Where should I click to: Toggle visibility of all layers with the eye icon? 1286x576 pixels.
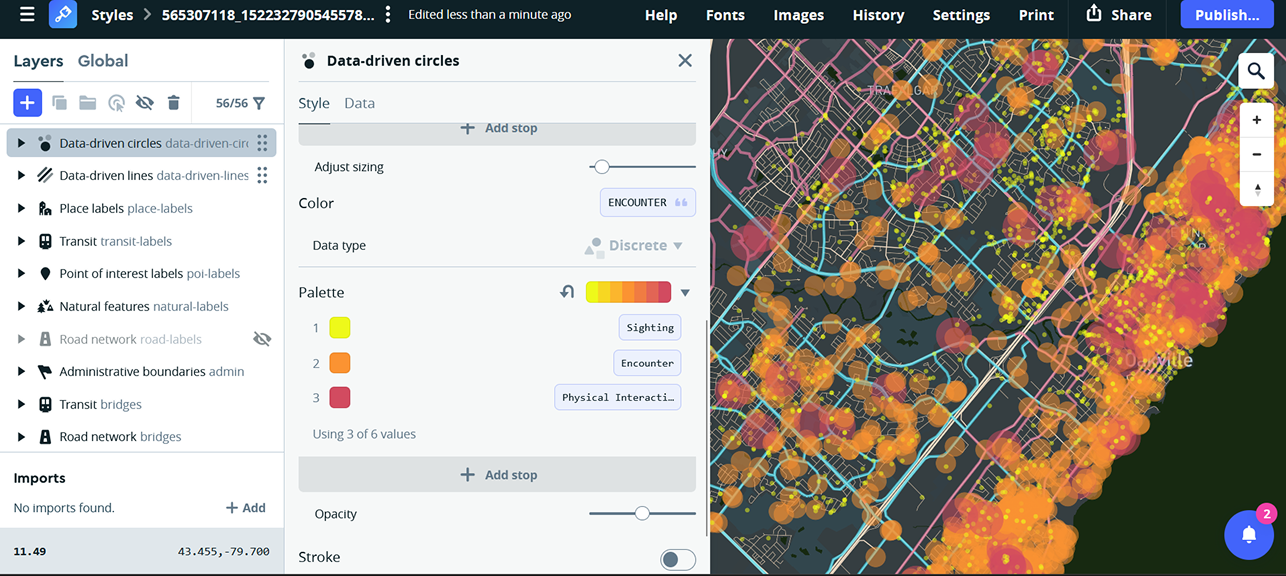(143, 102)
